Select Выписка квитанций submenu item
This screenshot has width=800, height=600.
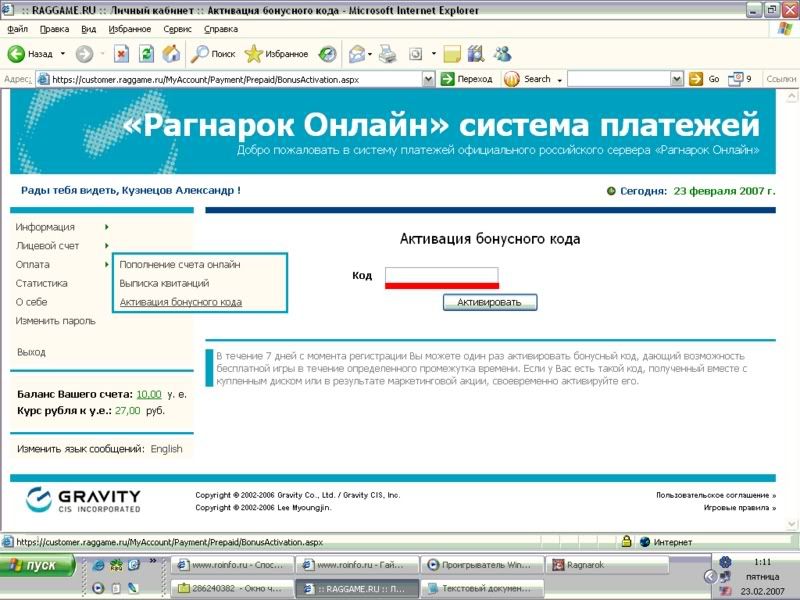pos(164,283)
